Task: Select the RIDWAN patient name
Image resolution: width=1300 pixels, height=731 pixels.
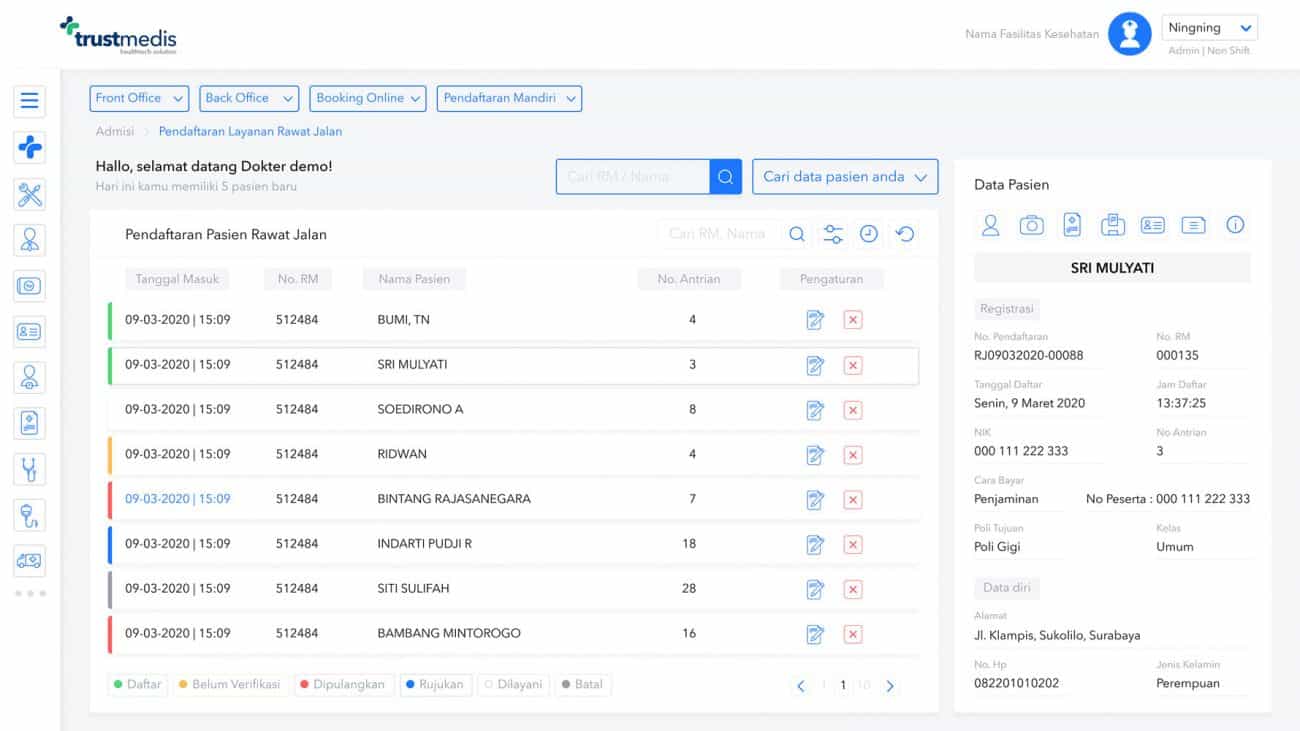Action: 402,454
